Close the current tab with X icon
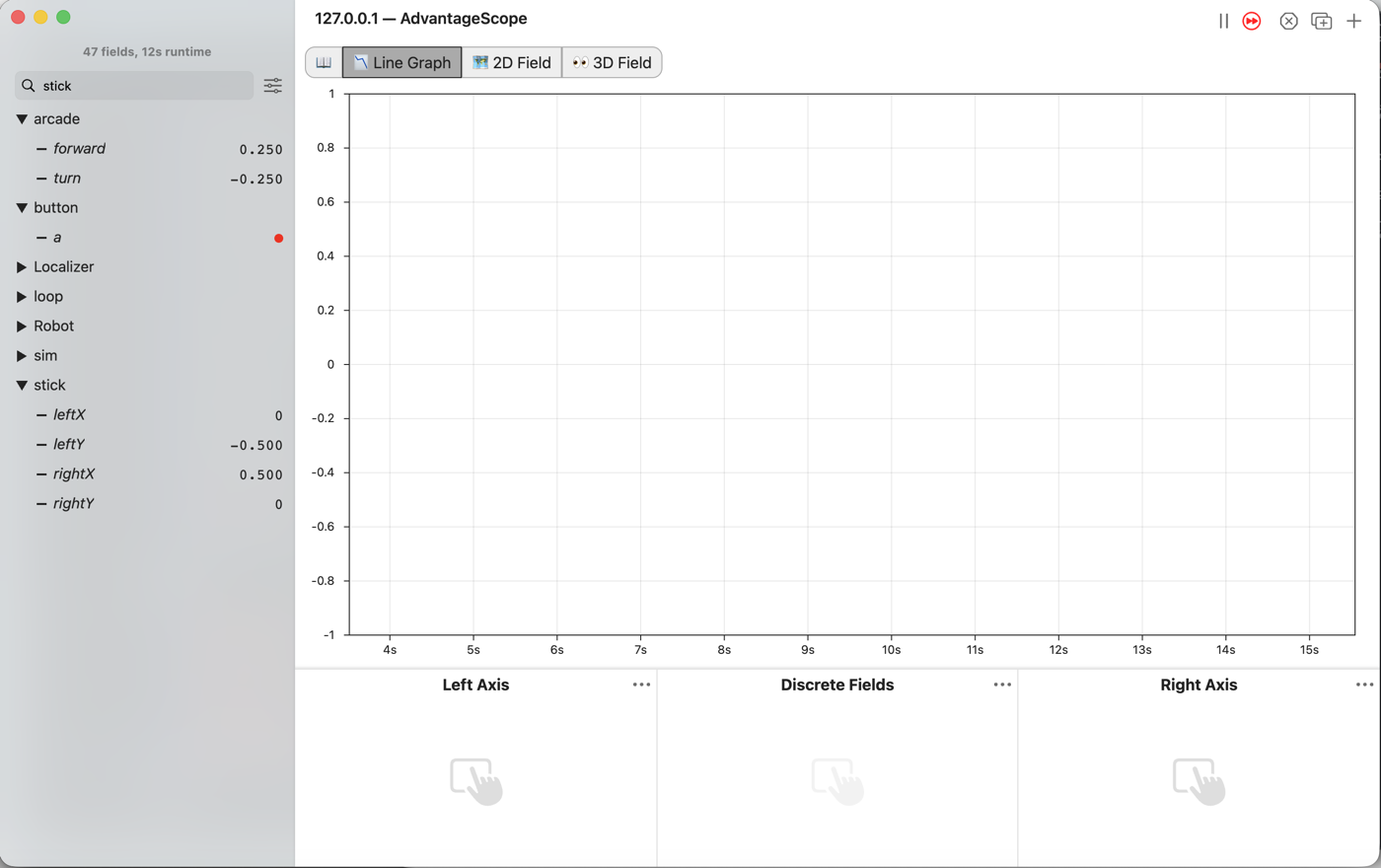The height and width of the screenshot is (868, 1381). coord(1288,21)
